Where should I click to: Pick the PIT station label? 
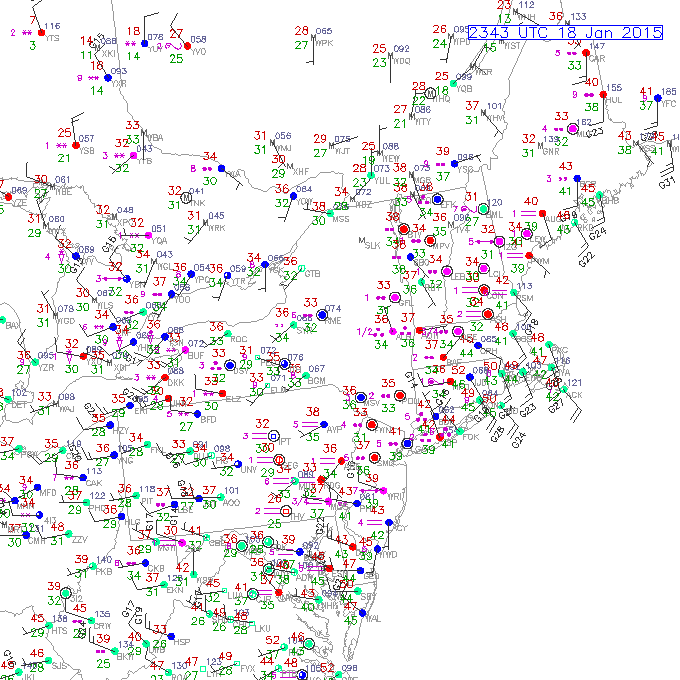coord(147,501)
